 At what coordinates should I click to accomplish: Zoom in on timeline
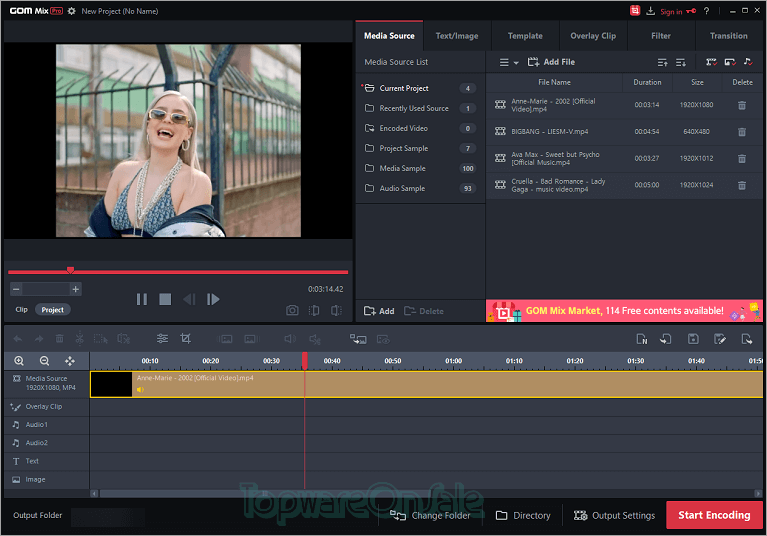pyautogui.click(x=19, y=361)
